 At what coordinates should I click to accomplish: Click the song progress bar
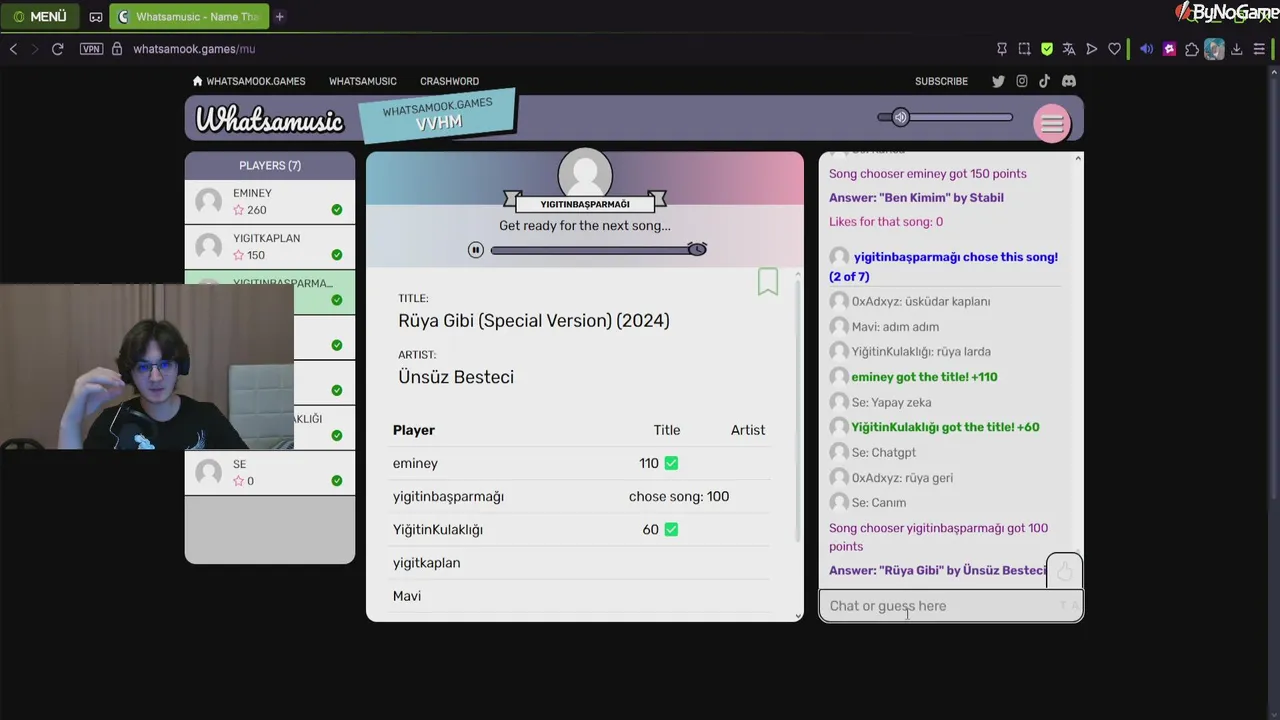pos(598,250)
